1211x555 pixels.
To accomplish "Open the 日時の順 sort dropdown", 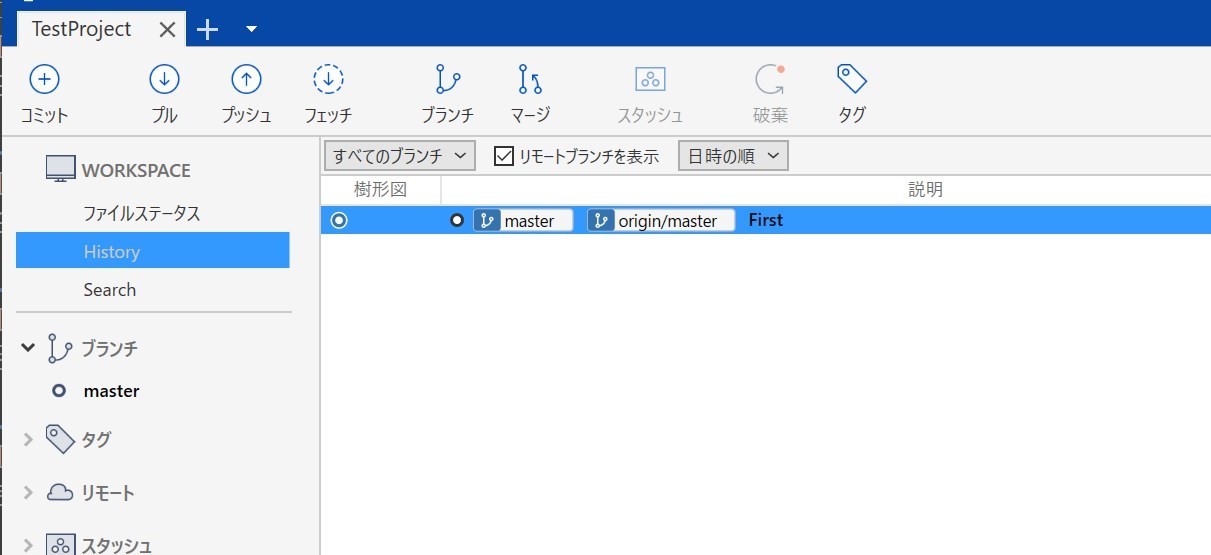I will pyautogui.click(x=733, y=156).
